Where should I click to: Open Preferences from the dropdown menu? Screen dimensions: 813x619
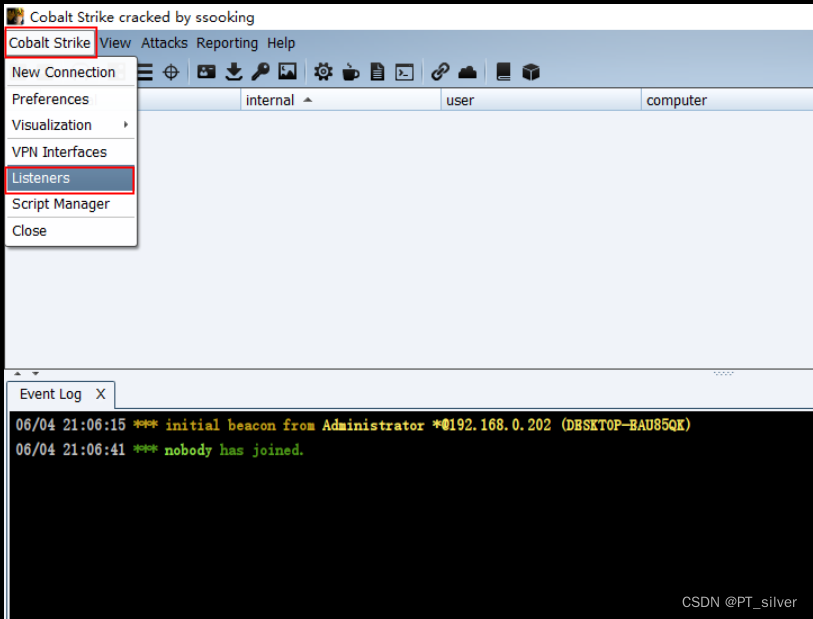[x=71, y=99]
